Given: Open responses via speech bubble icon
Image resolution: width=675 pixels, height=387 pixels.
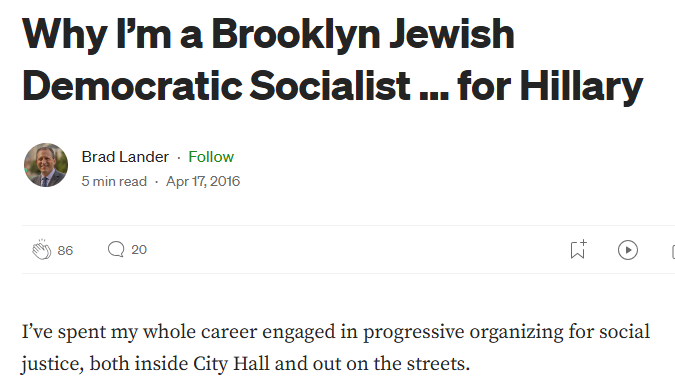Looking at the screenshot, I should [116, 249].
